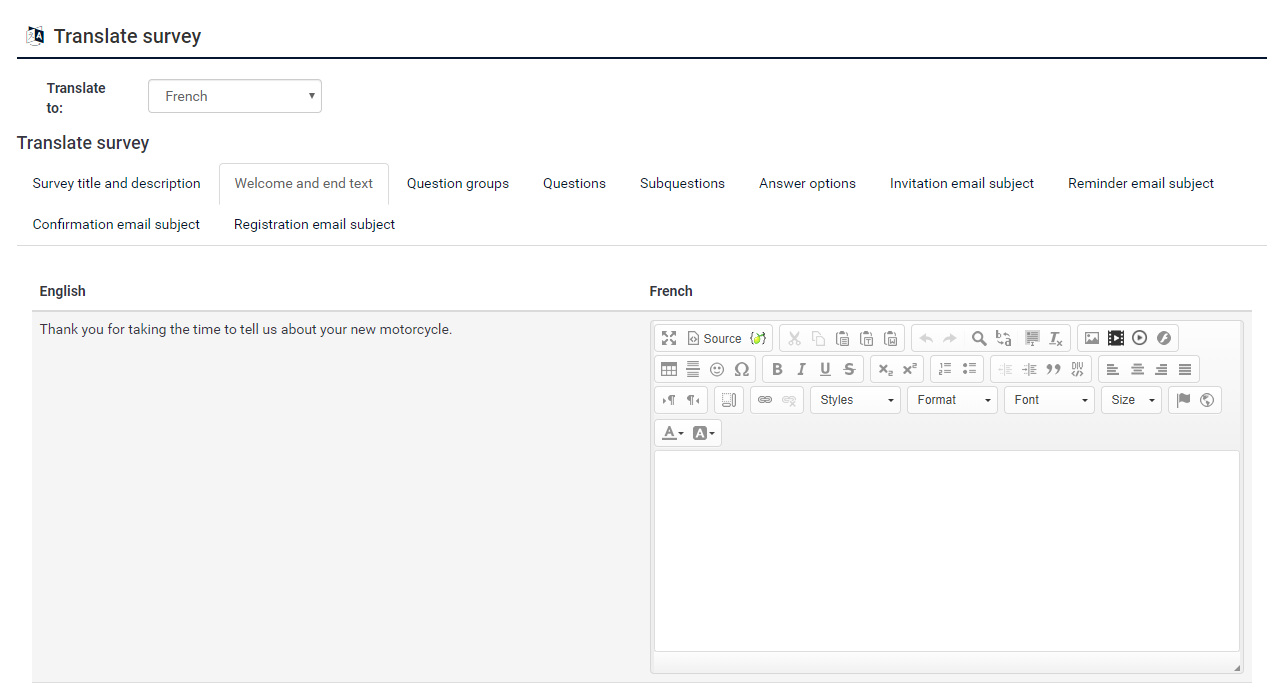1277x688 pixels.
Task: Insert an image into the editor
Action: [1092, 338]
